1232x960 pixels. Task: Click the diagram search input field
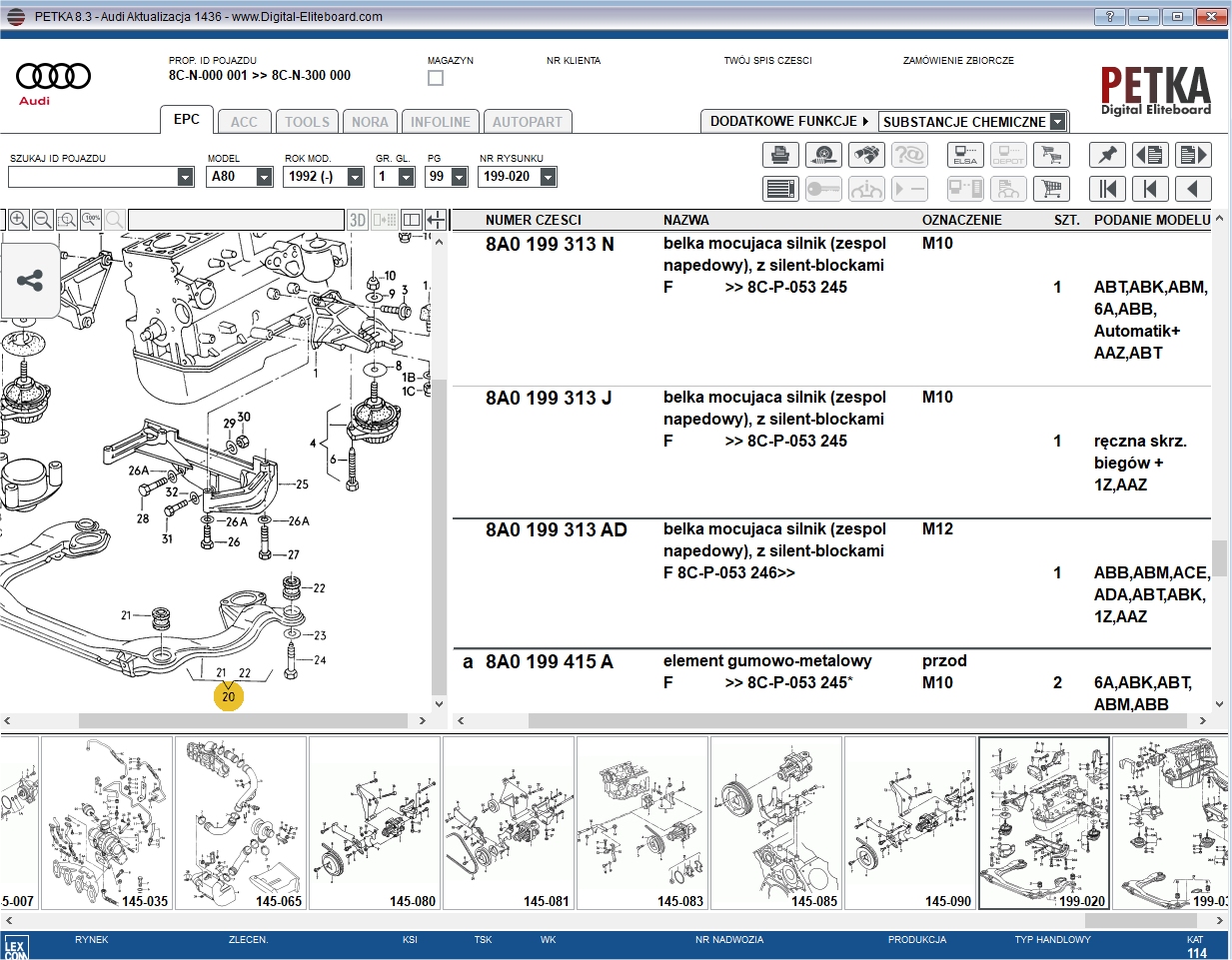236,220
